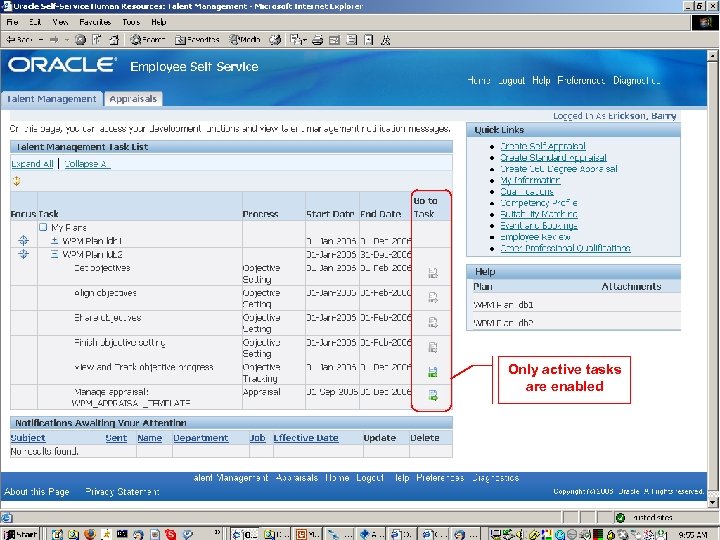Open Other Professional Qualifications quick link

[565, 248]
